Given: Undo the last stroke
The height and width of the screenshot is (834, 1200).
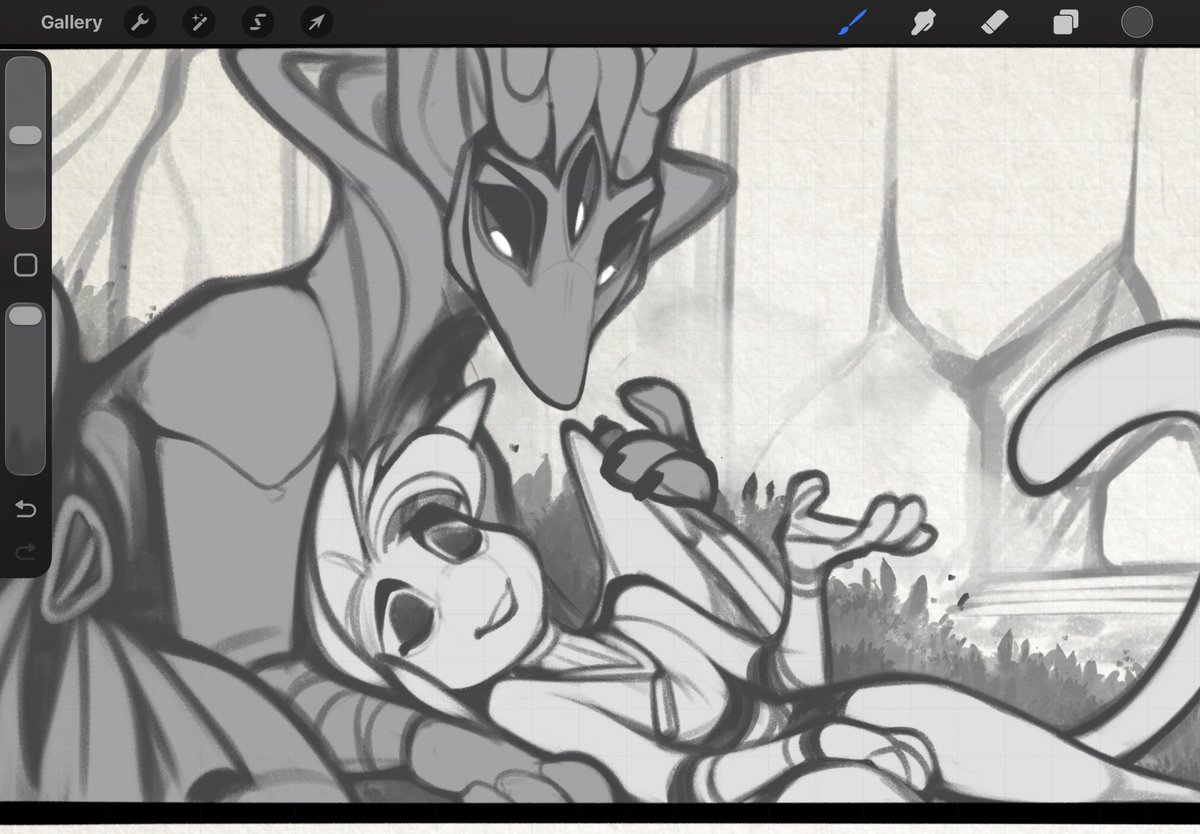Looking at the screenshot, I should tap(25, 510).
